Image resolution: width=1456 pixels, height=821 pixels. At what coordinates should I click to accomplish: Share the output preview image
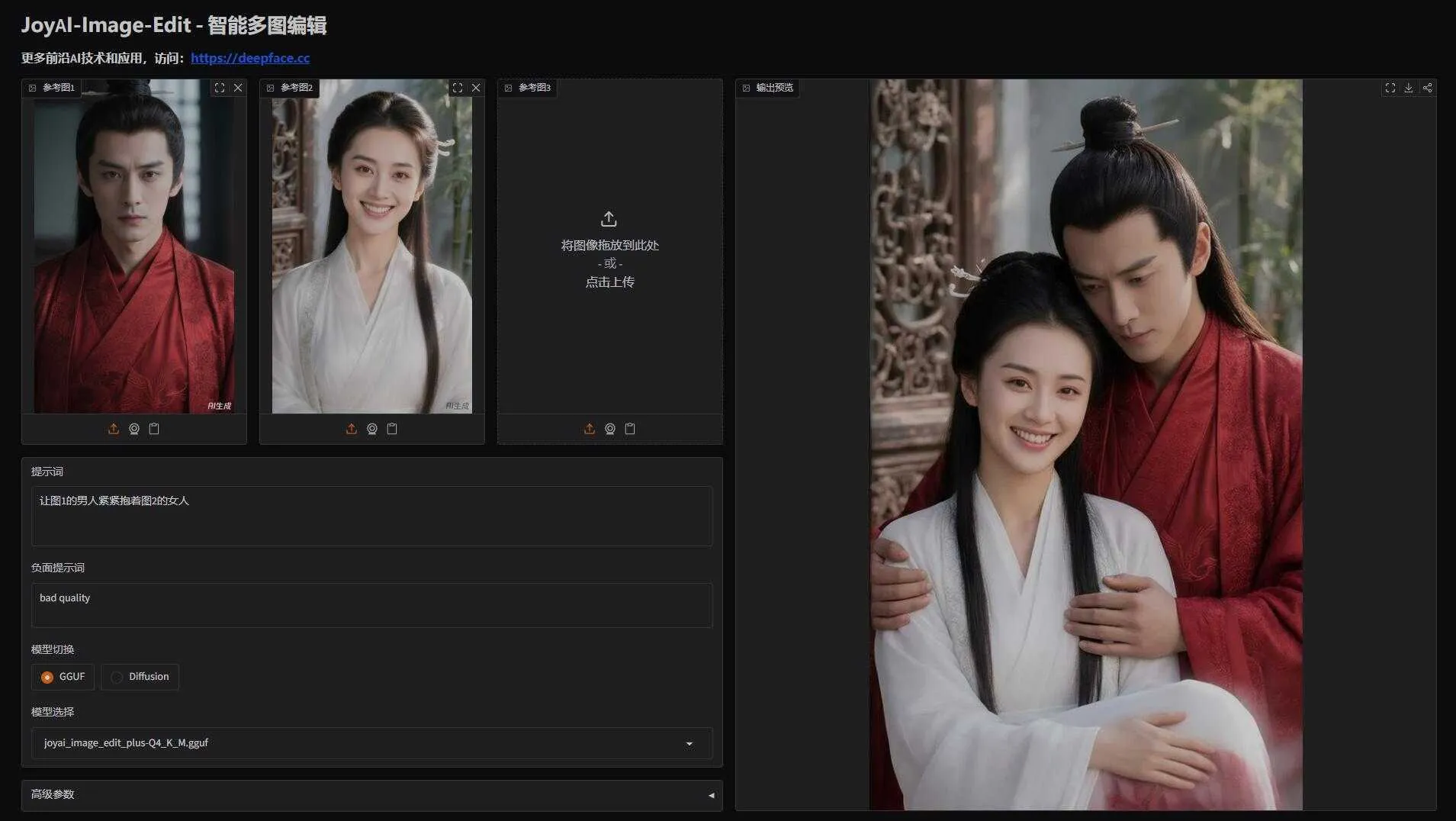click(x=1428, y=88)
